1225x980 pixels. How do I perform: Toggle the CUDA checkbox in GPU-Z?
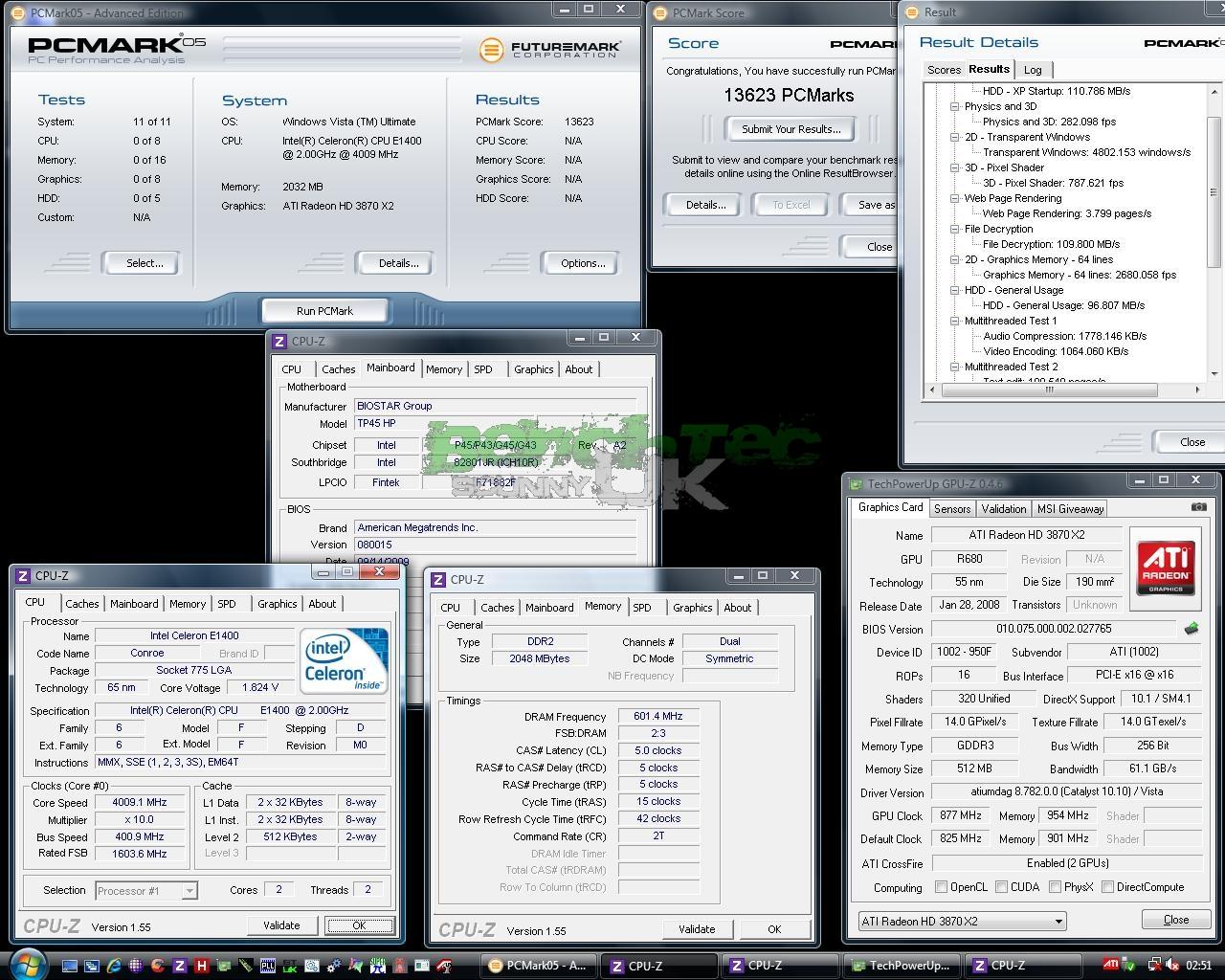pos(1001,887)
